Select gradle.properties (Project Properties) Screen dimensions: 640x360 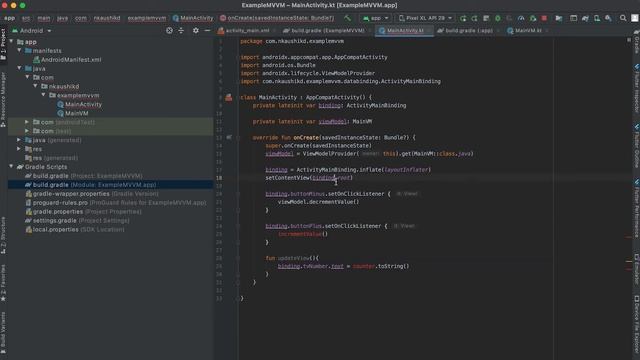(x=87, y=212)
